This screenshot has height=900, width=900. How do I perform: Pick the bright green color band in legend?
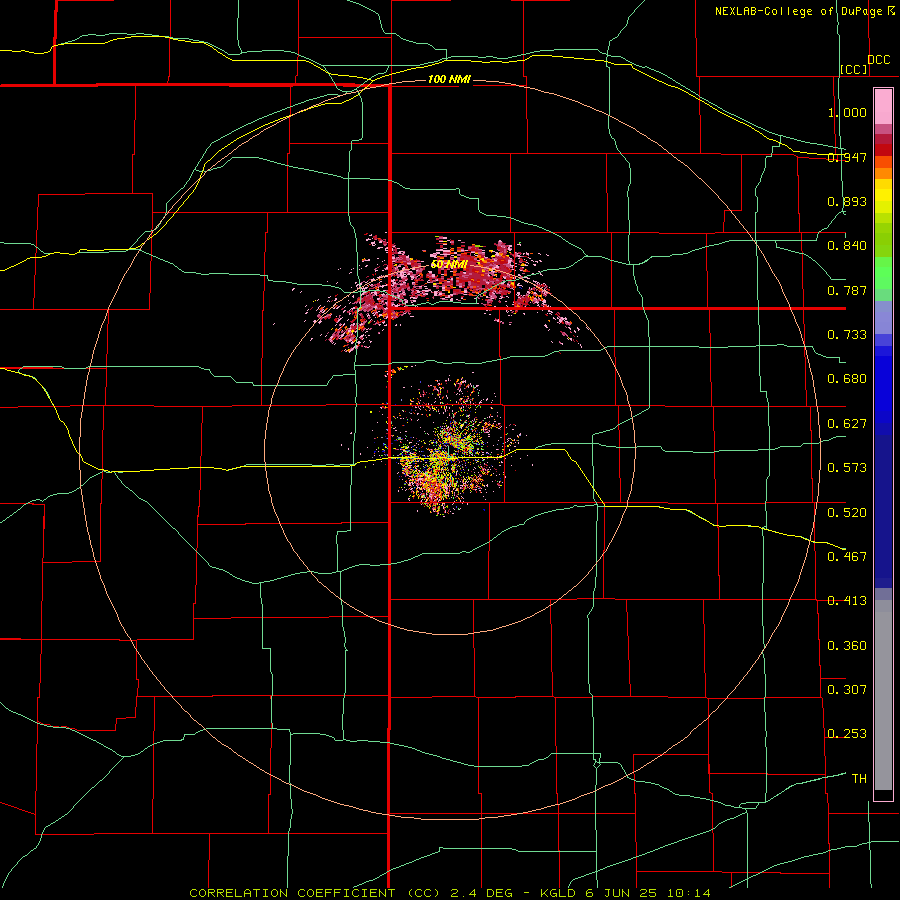[883, 273]
